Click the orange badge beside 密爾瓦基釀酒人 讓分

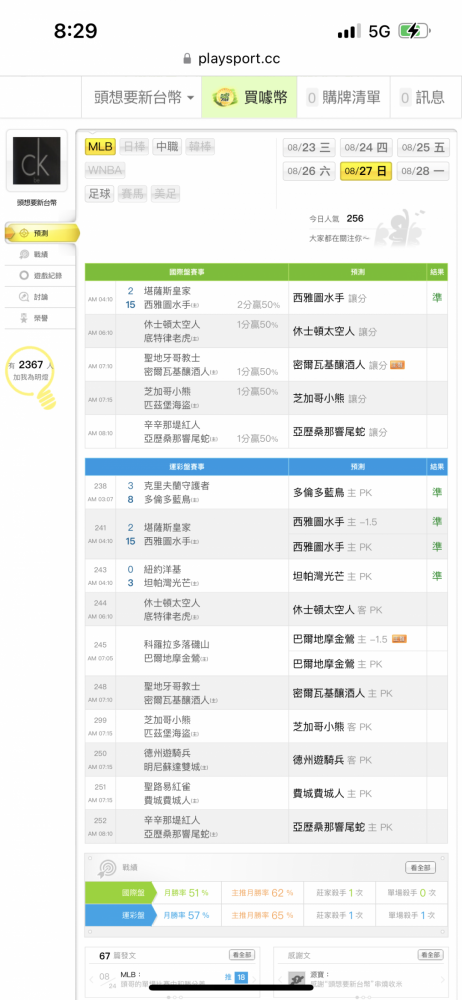pos(398,365)
